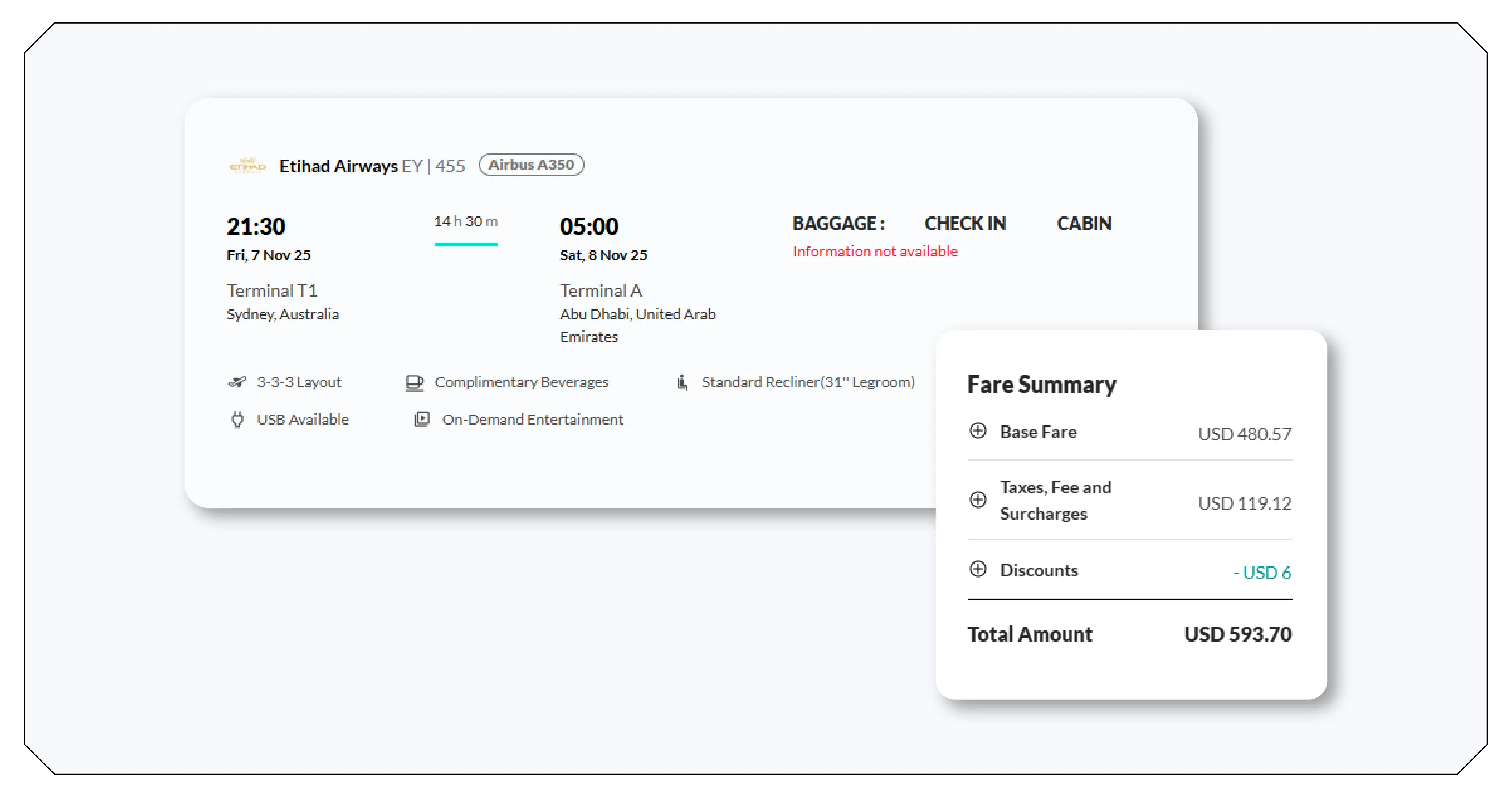Switch to the CHECK IN column

tap(966, 223)
